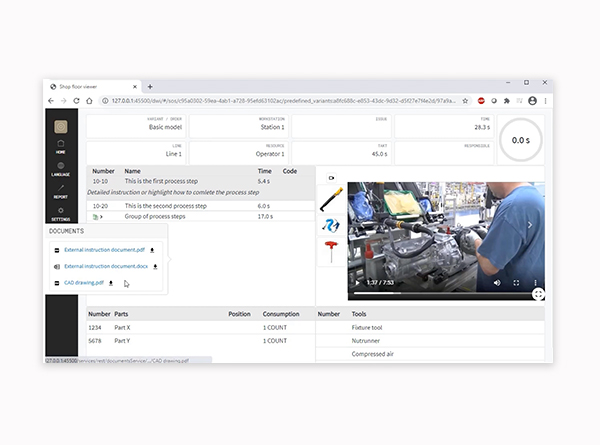Go to next media with right chevron
The width and height of the screenshot is (600, 445).
[x=530, y=225]
